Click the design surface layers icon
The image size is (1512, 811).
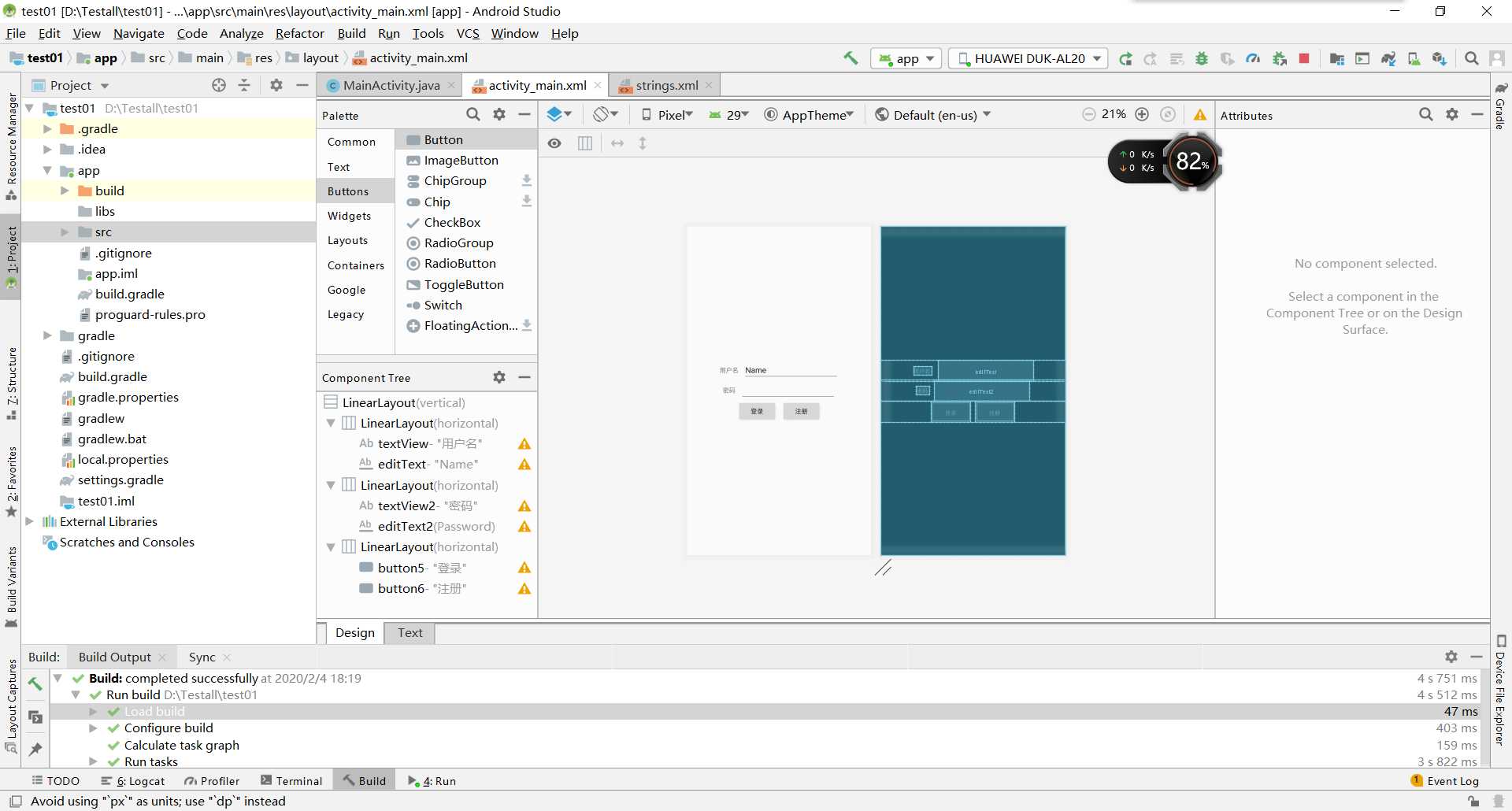pyautogui.click(x=558, y=115)
